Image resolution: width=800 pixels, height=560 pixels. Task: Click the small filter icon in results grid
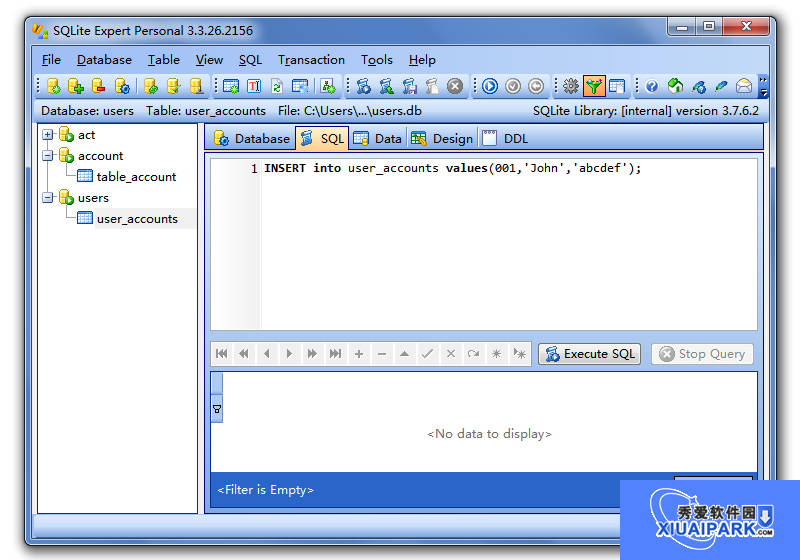pos(217,409)
